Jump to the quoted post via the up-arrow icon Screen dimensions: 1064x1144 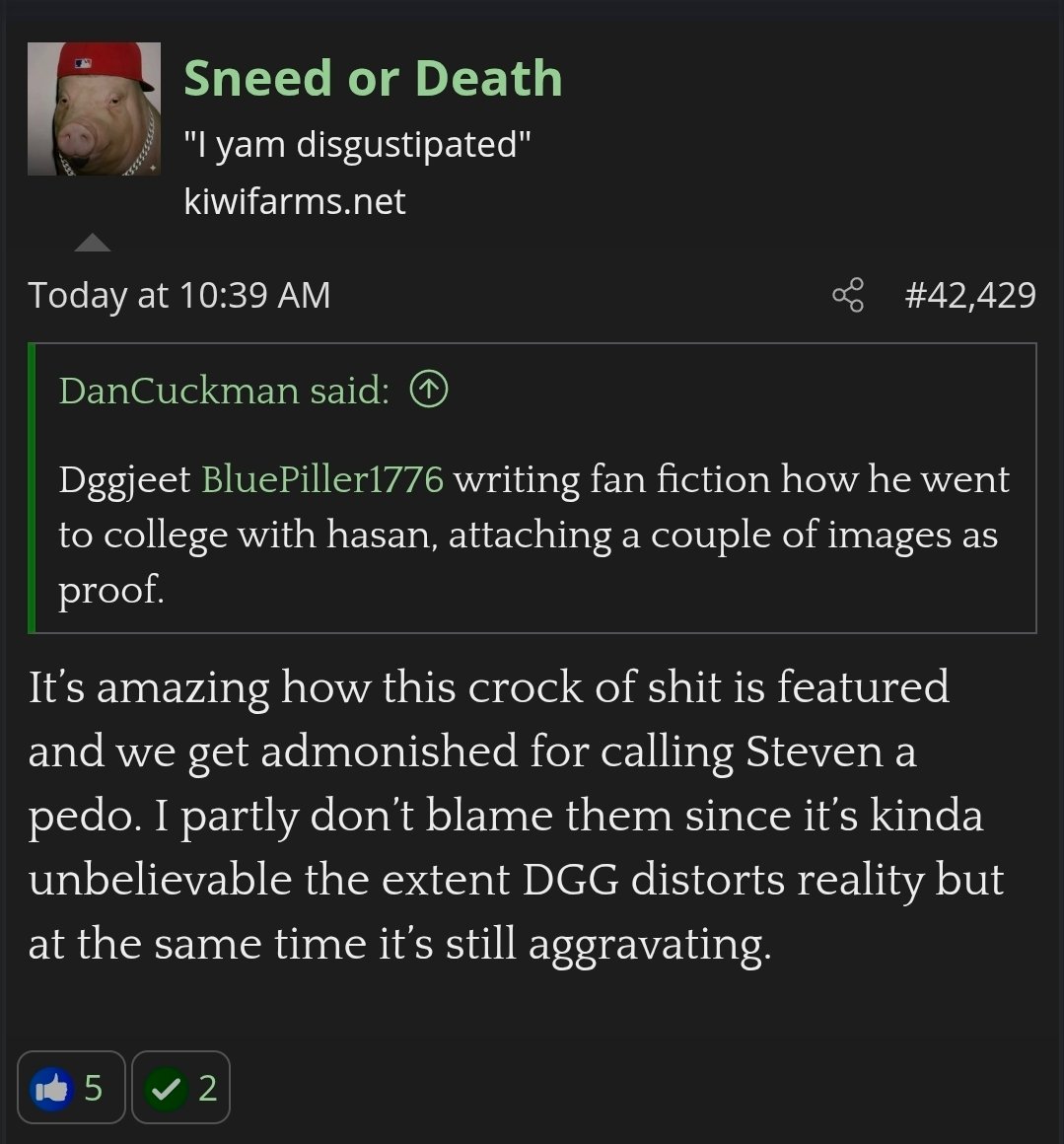(x=429, y=389)
